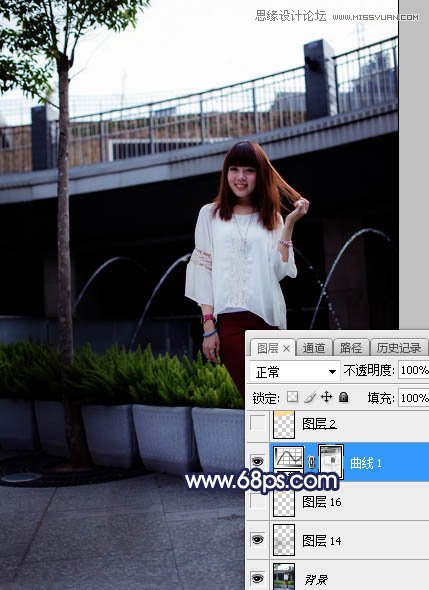Select layer named 图层 2
This screenshot has height=590, width=429.
click(319, 424)
